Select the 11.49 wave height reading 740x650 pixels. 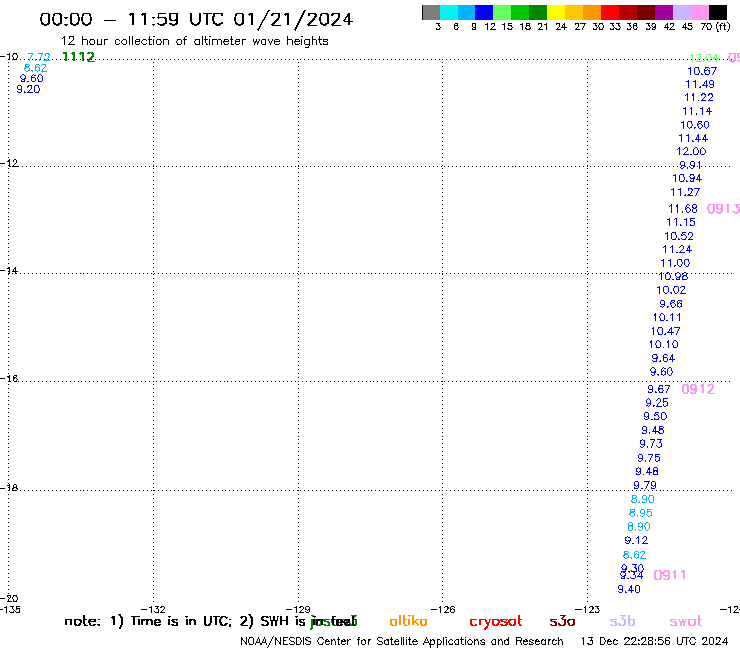click(700, 84)
